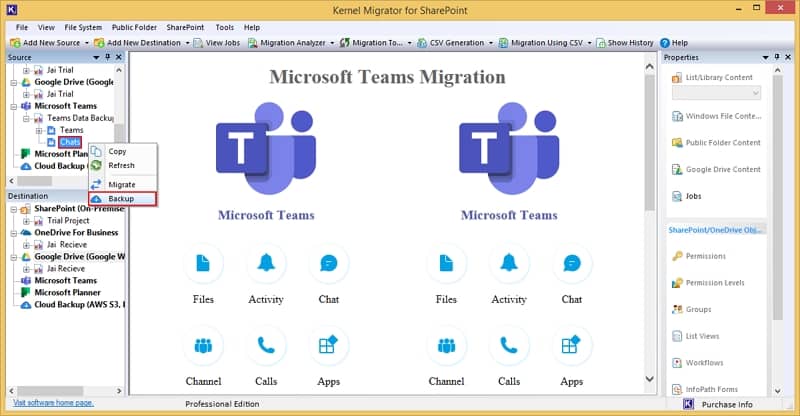Image resolution: width=800 pixels, height=416 pixels.
Task: Open Add New Destination dropdown arrow
Action: pyautogui.click(x=187, y=43)
